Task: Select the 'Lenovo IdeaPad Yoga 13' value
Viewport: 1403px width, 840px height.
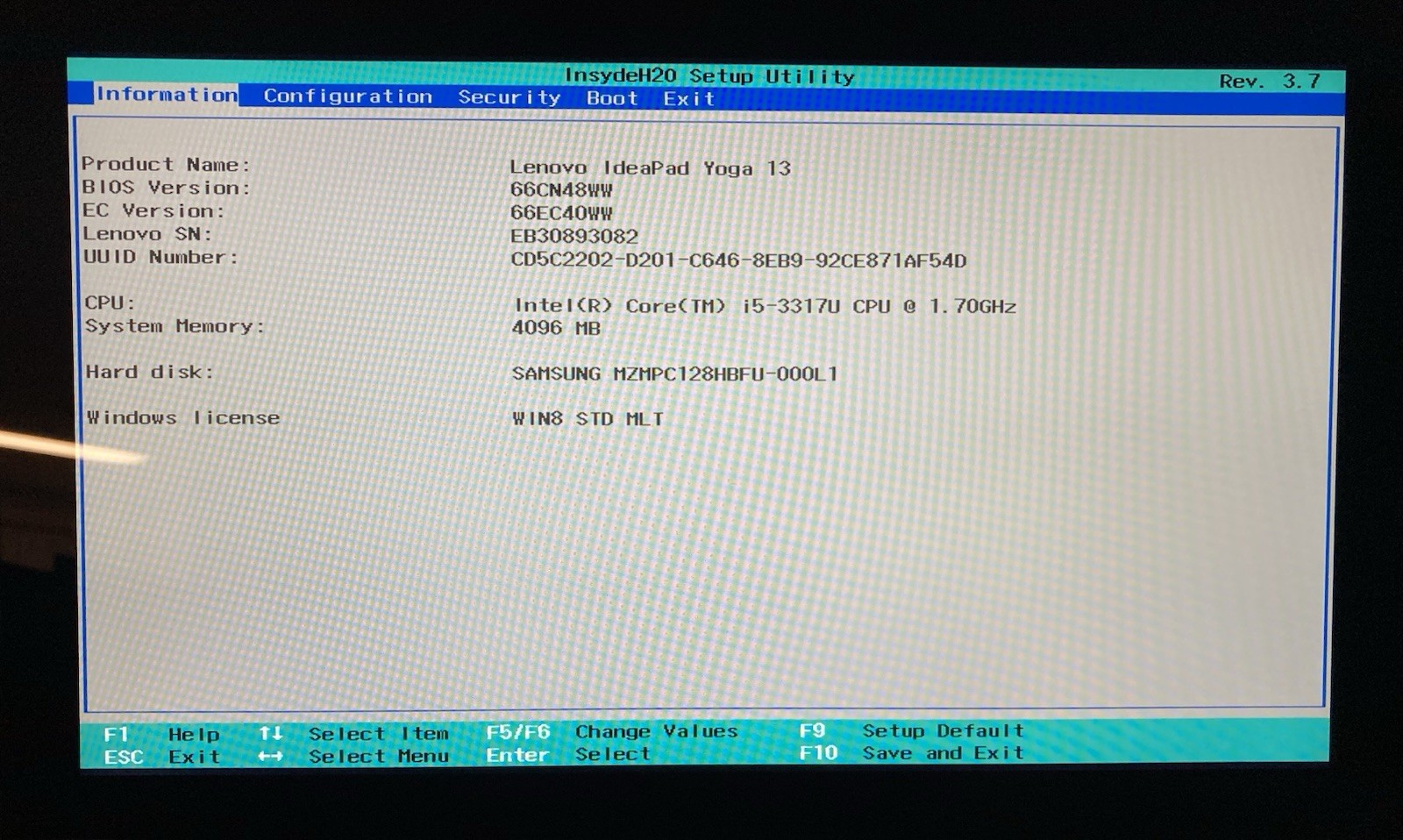Action: [650, 167]
